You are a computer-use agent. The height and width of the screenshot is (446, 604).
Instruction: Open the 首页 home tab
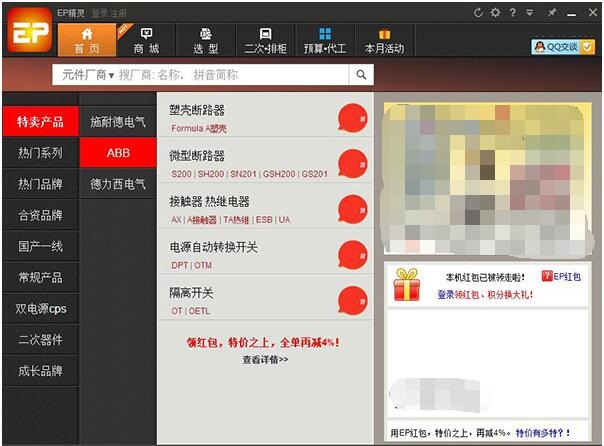[87, 40]
